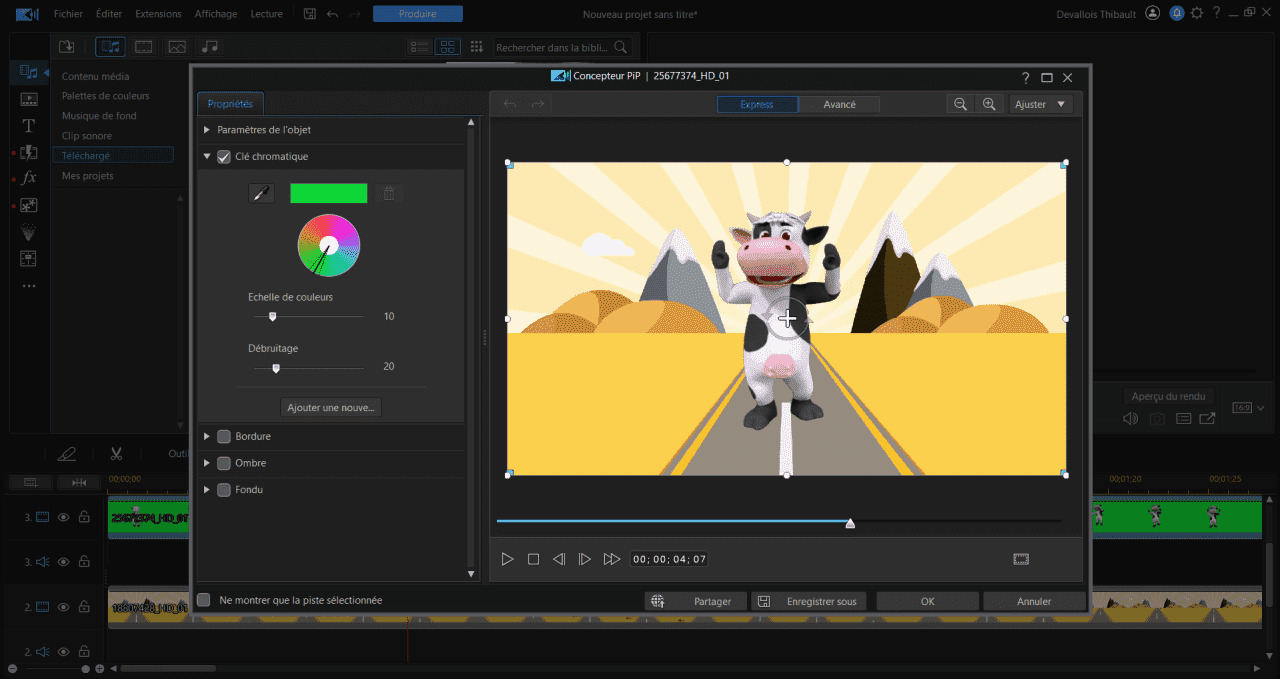Click Enregistrer sous button
1280x679 pixels.
coord(810,602)
